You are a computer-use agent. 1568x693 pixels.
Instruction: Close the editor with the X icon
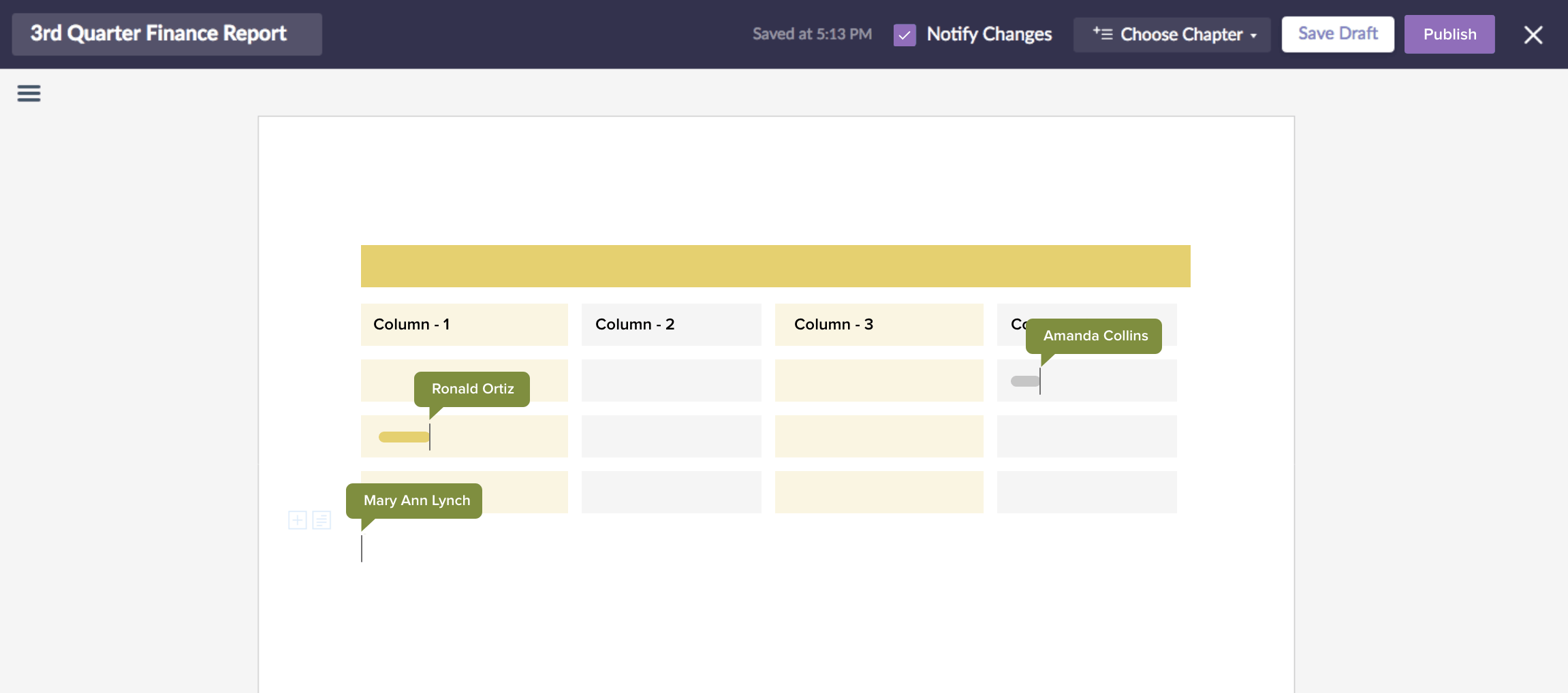(1533, 35)
